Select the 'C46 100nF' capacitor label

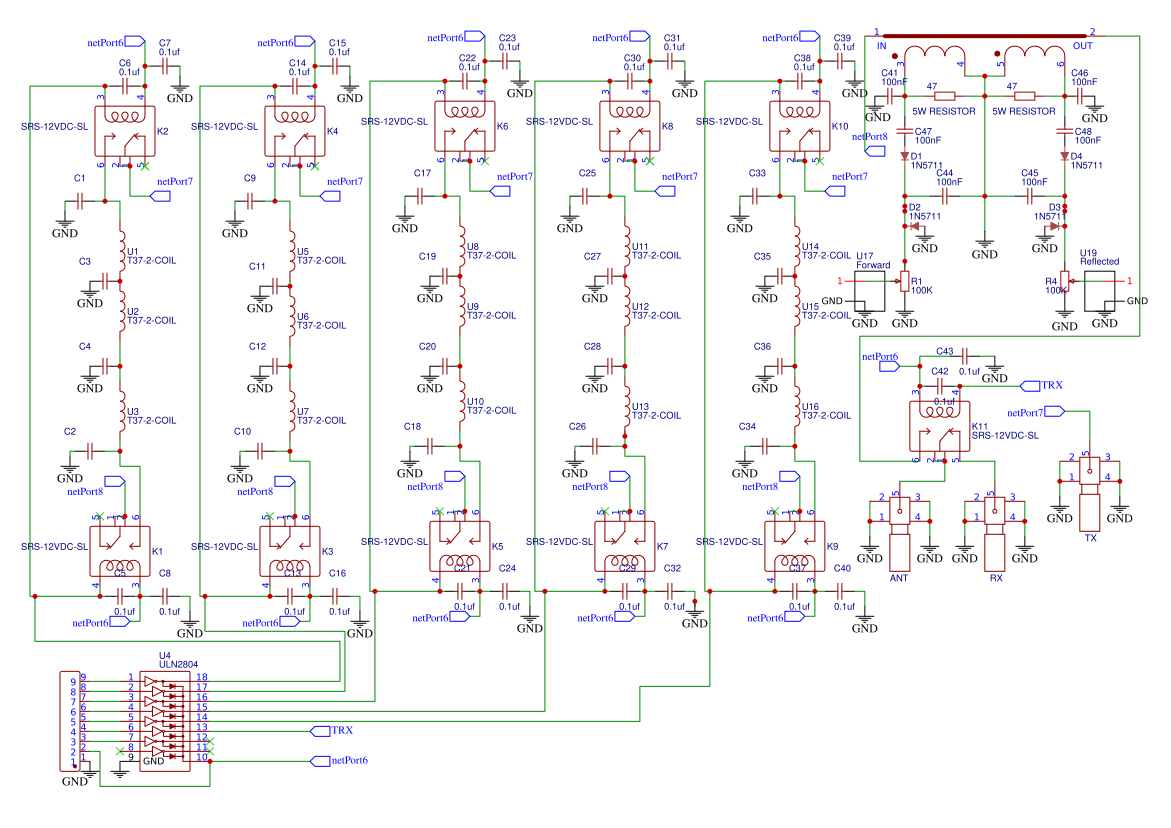(1084, 78)
